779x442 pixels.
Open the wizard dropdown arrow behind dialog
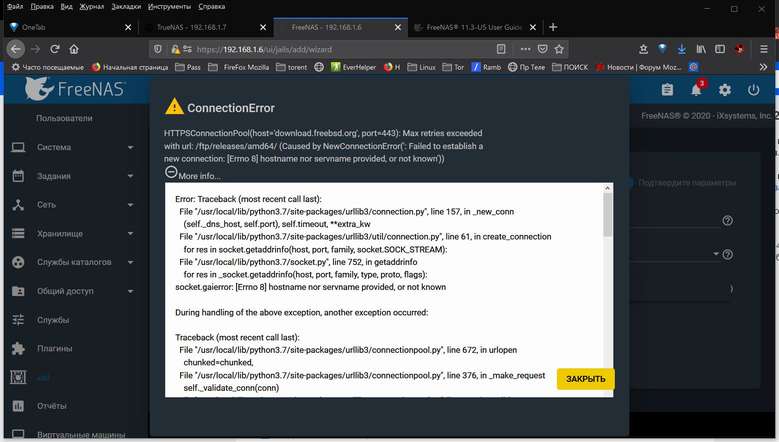click(716, 254)
